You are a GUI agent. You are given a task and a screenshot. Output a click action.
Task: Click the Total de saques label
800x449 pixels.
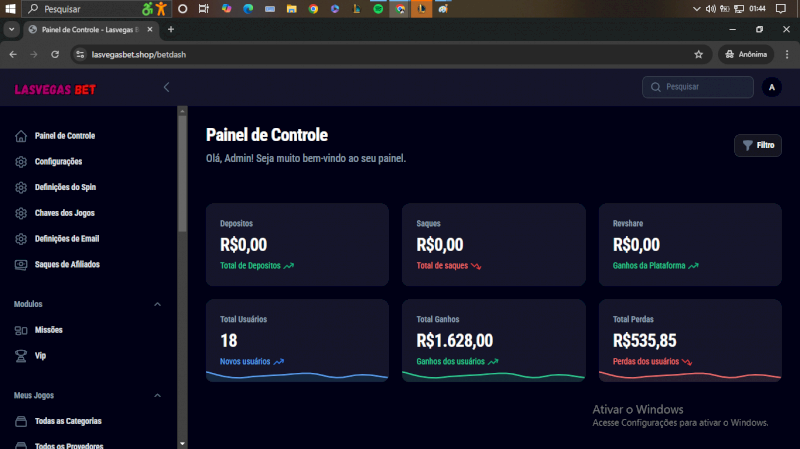tap(442, 266)
